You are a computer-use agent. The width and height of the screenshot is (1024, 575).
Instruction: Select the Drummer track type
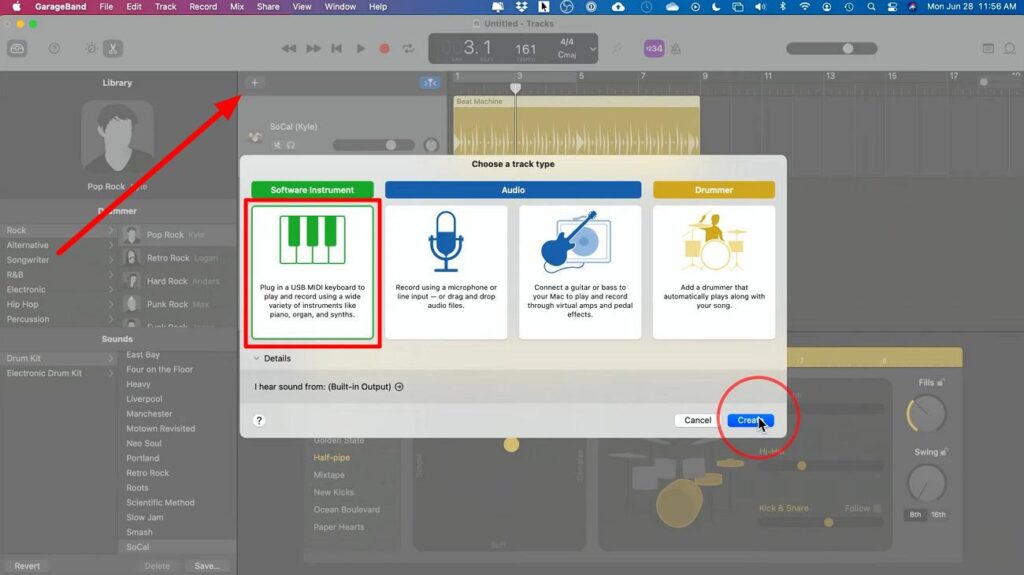713,272
